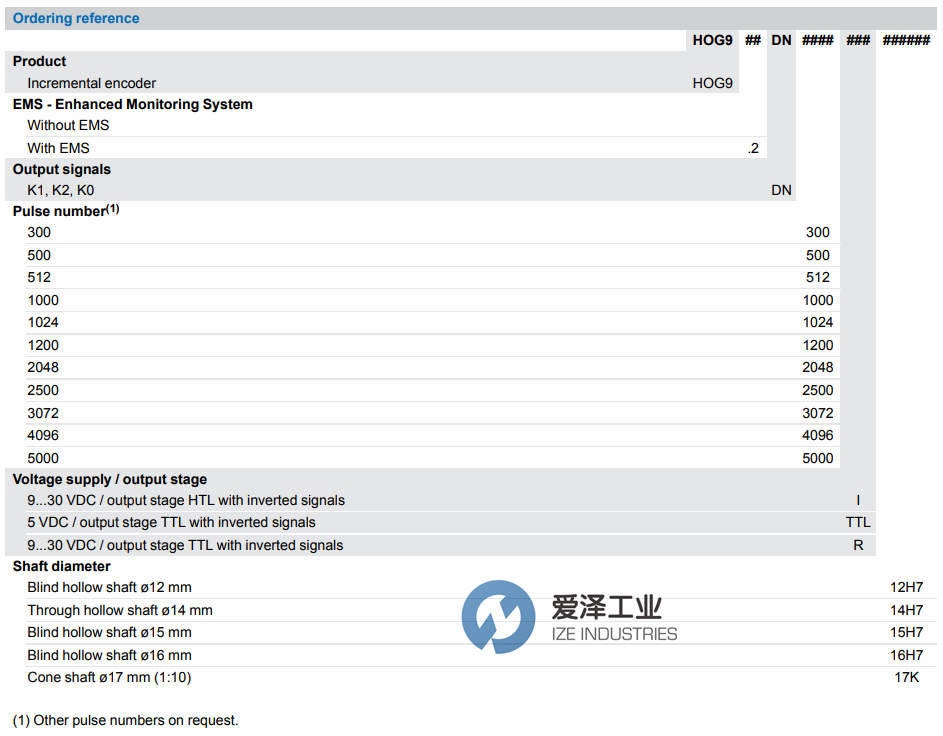Select Blind hollow shaft ø12 mm

point(116,587)
